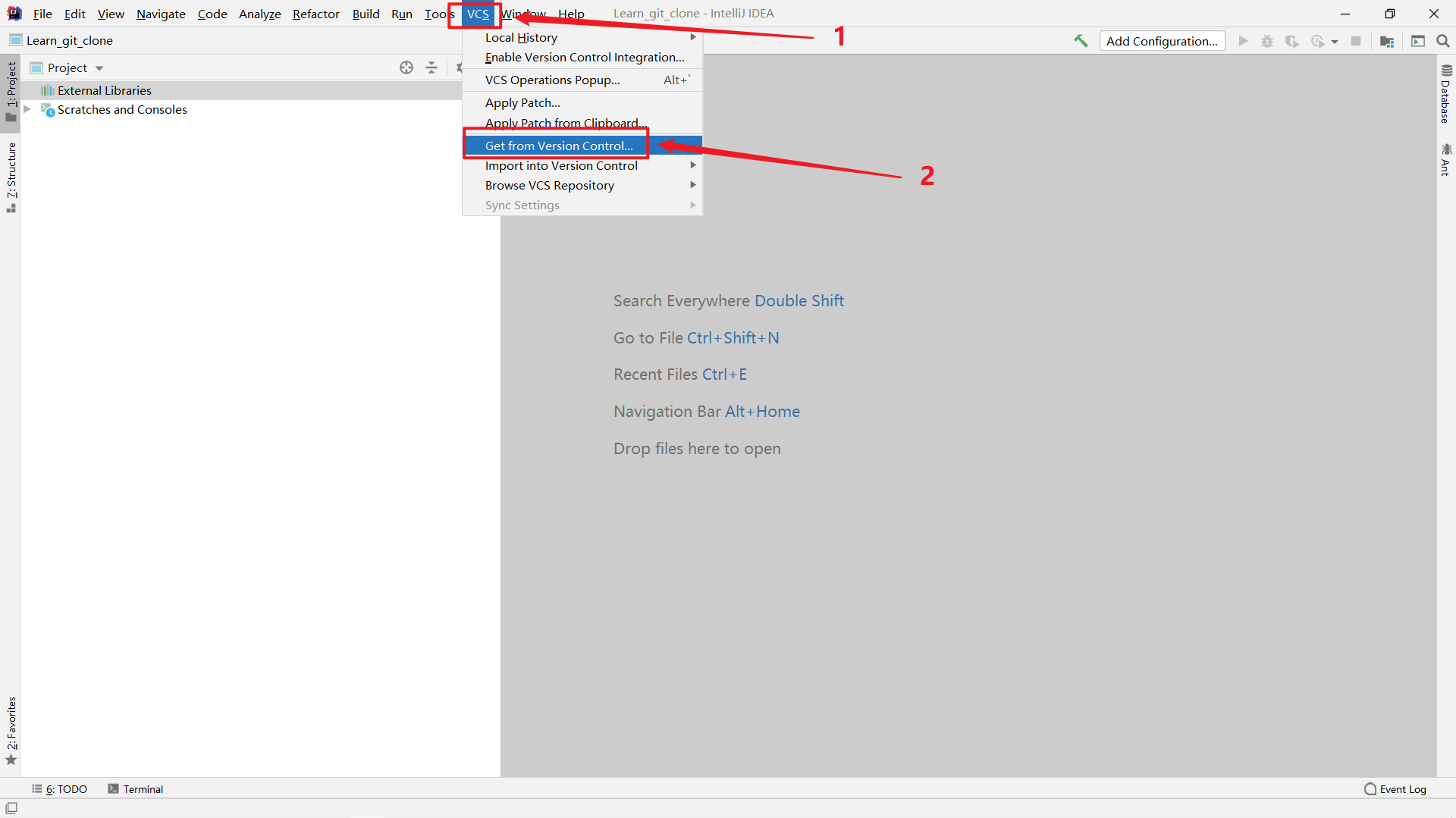
Task: Open the Run menu
Action: pos(402,14)
